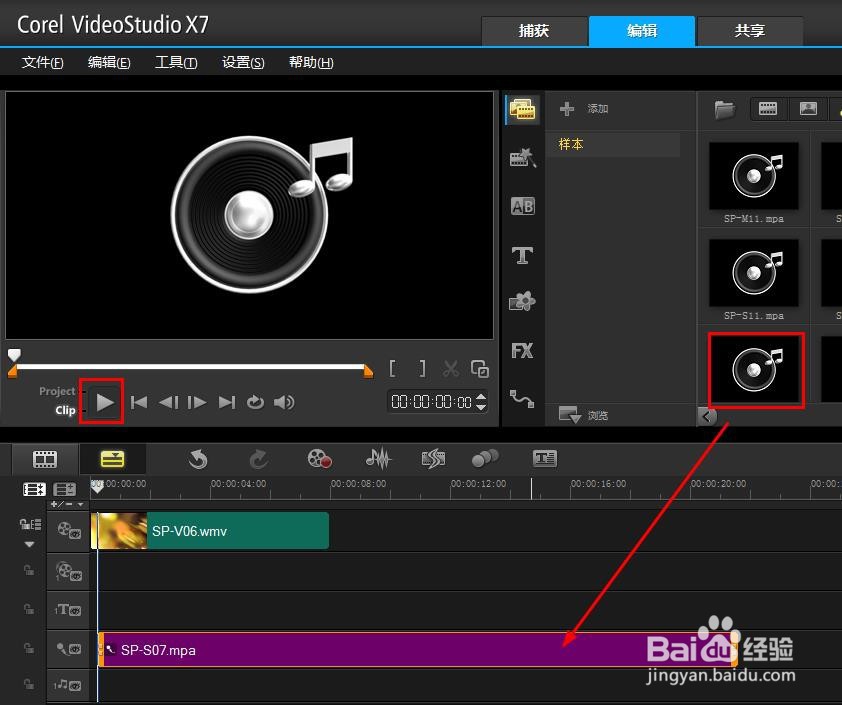842x705 pixels.
Task: Toggle Overlay track visibility
Action: pyautogui.click(x=69, y=572)
